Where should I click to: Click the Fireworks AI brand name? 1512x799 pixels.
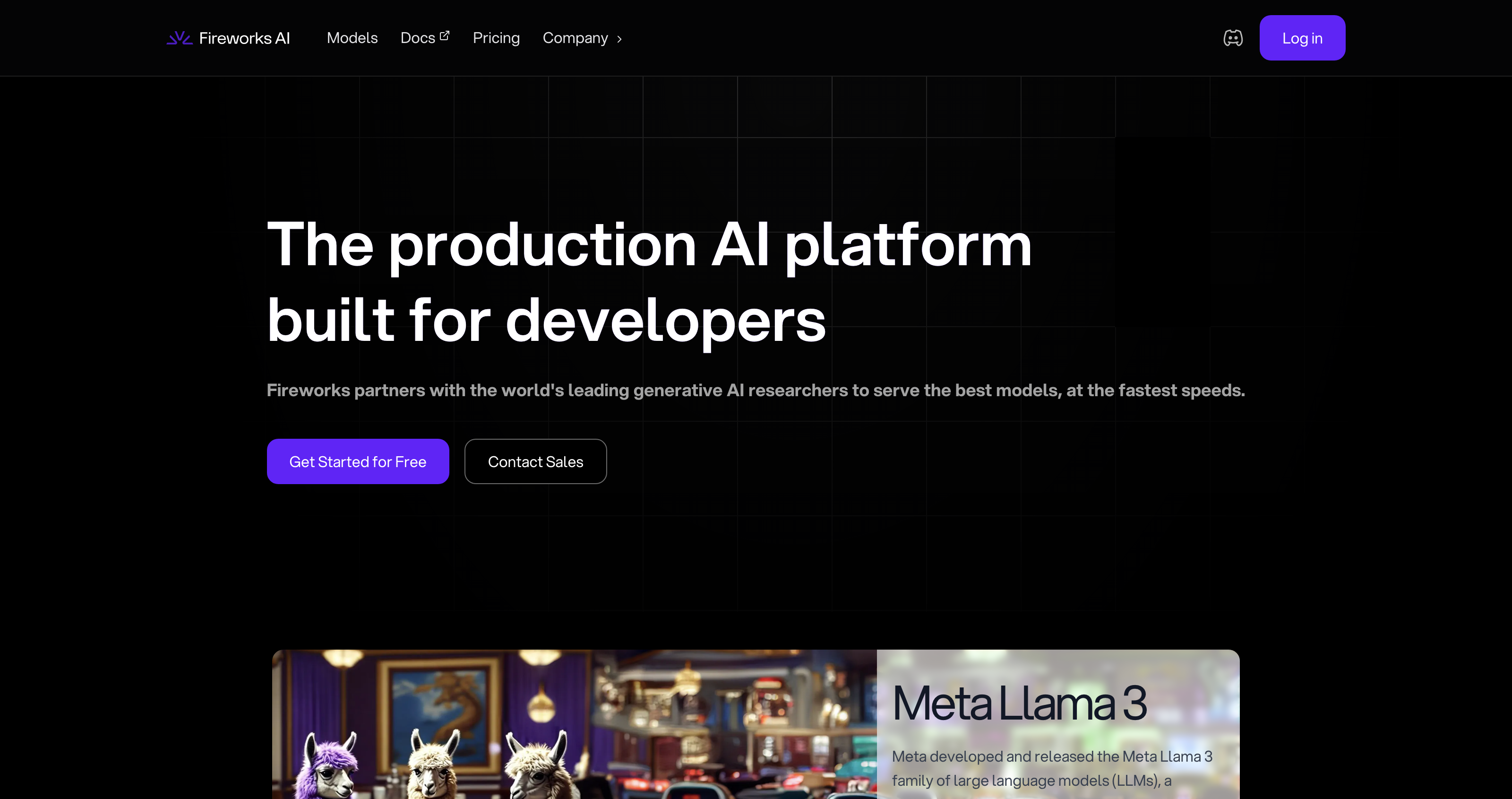pyautogui.click(x=244, y=38)
